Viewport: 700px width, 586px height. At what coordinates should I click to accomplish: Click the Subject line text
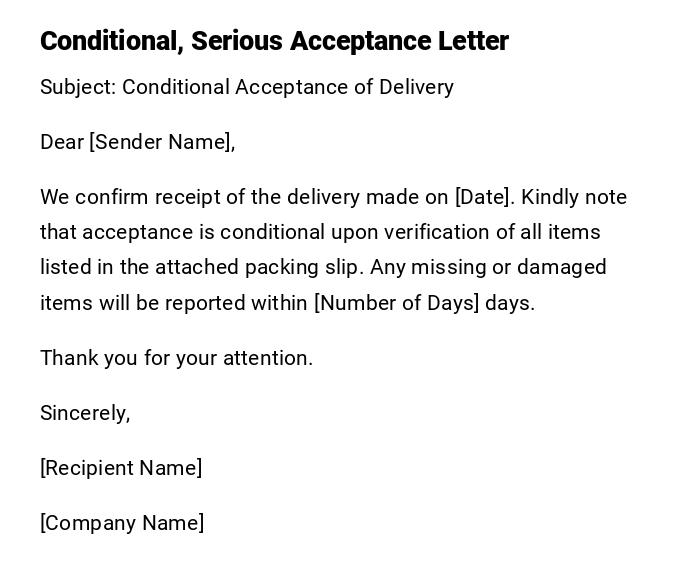(x=246, y=87)
